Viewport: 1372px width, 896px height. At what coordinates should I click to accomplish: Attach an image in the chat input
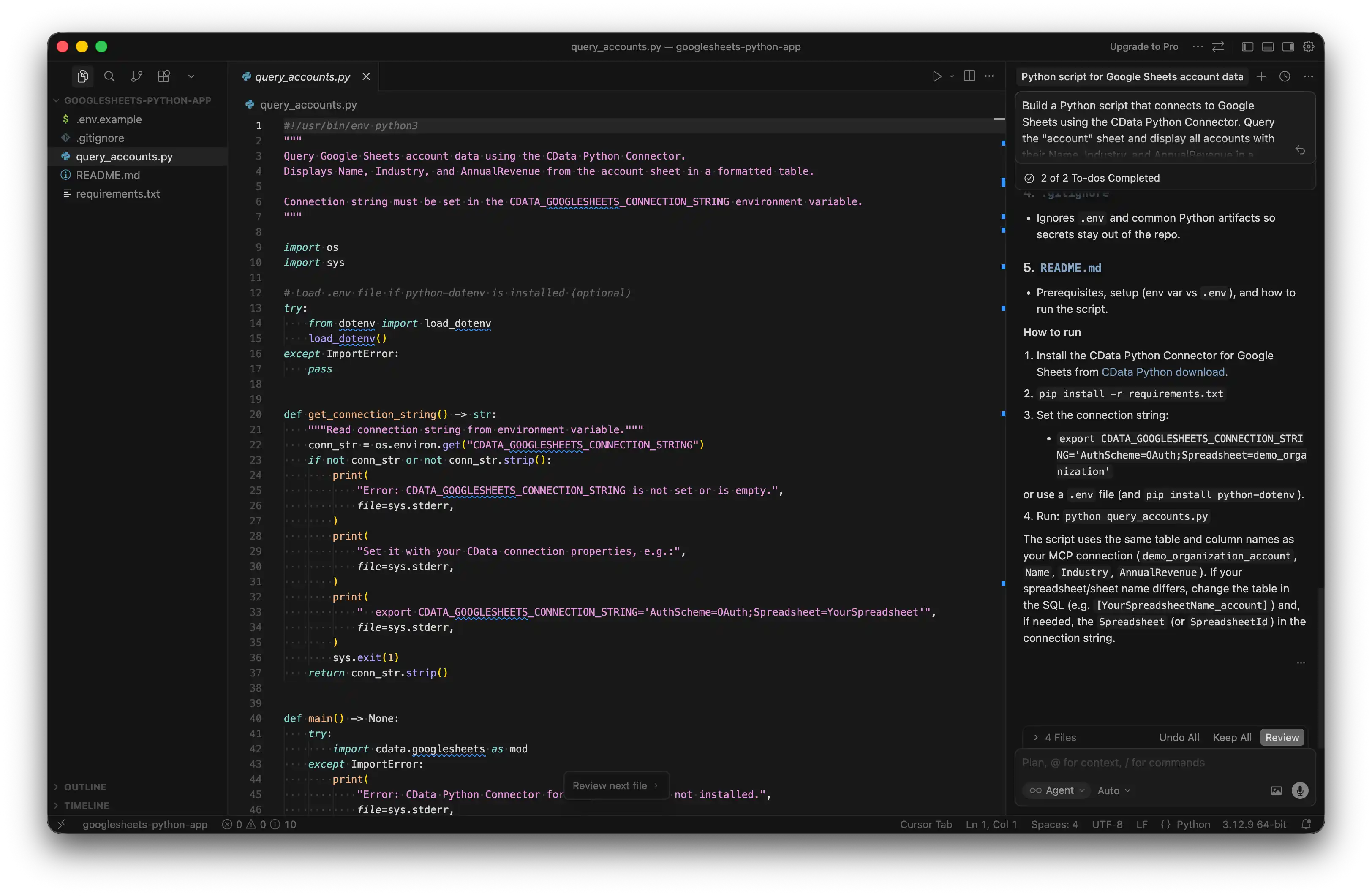click(1276, 790)
